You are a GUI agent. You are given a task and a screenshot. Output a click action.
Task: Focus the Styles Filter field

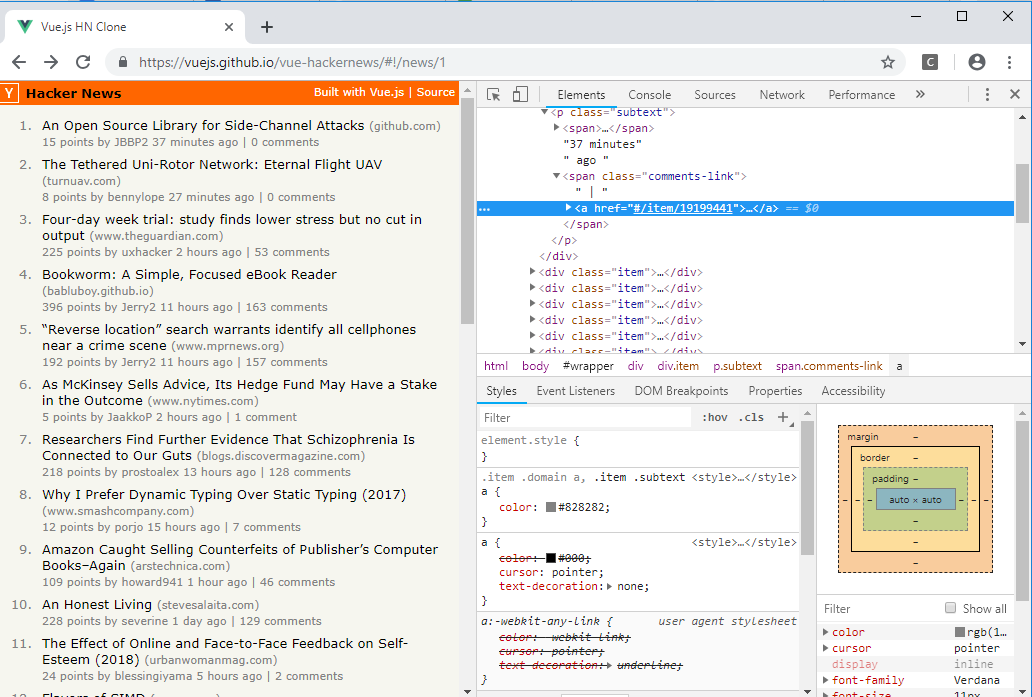pos(586,418)
